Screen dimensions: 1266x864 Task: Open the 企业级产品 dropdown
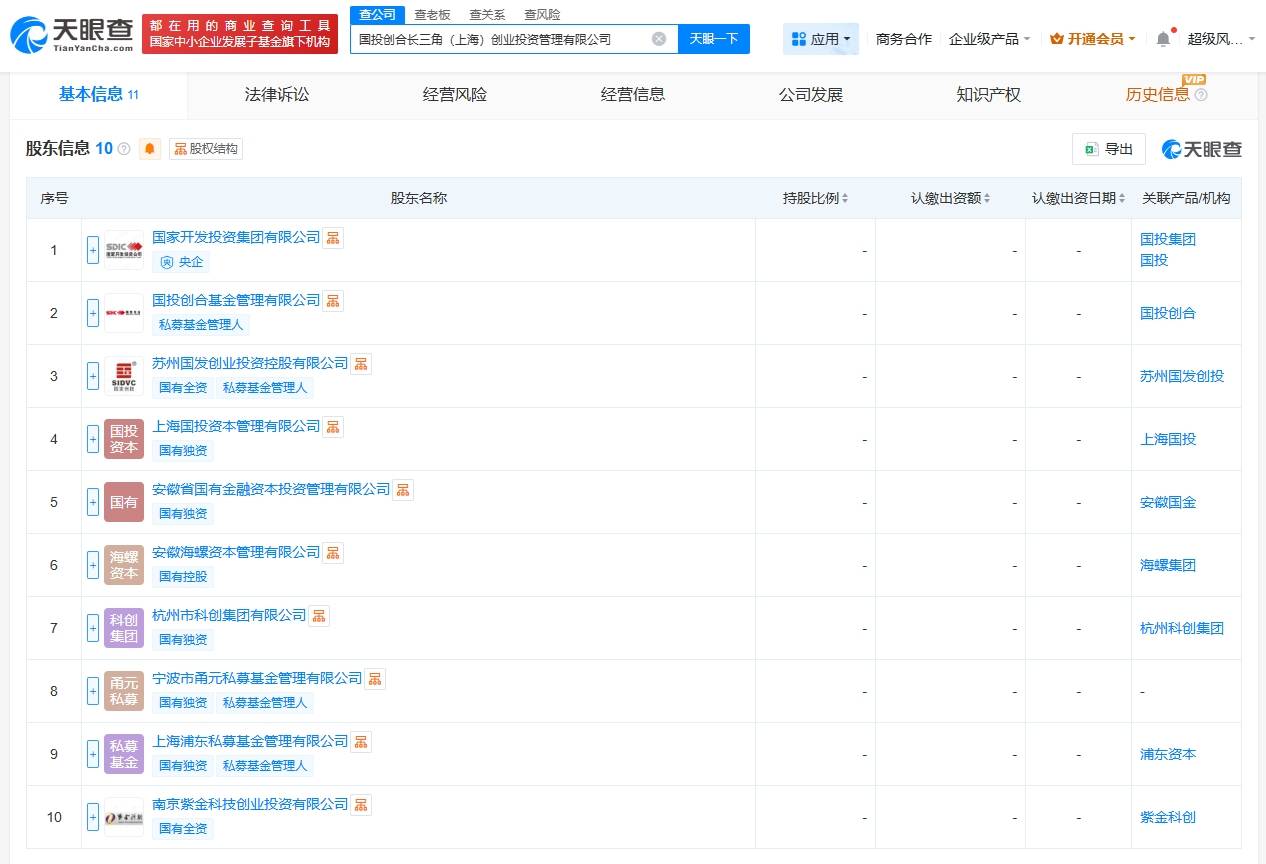click(989, 39)
